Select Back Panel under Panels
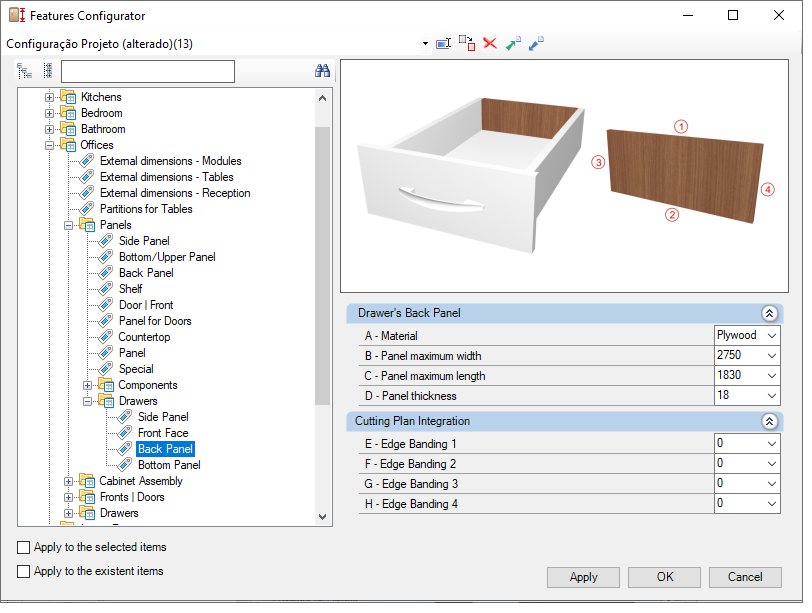Viewport: 812px width, 613px height. (x=146, y=273)
